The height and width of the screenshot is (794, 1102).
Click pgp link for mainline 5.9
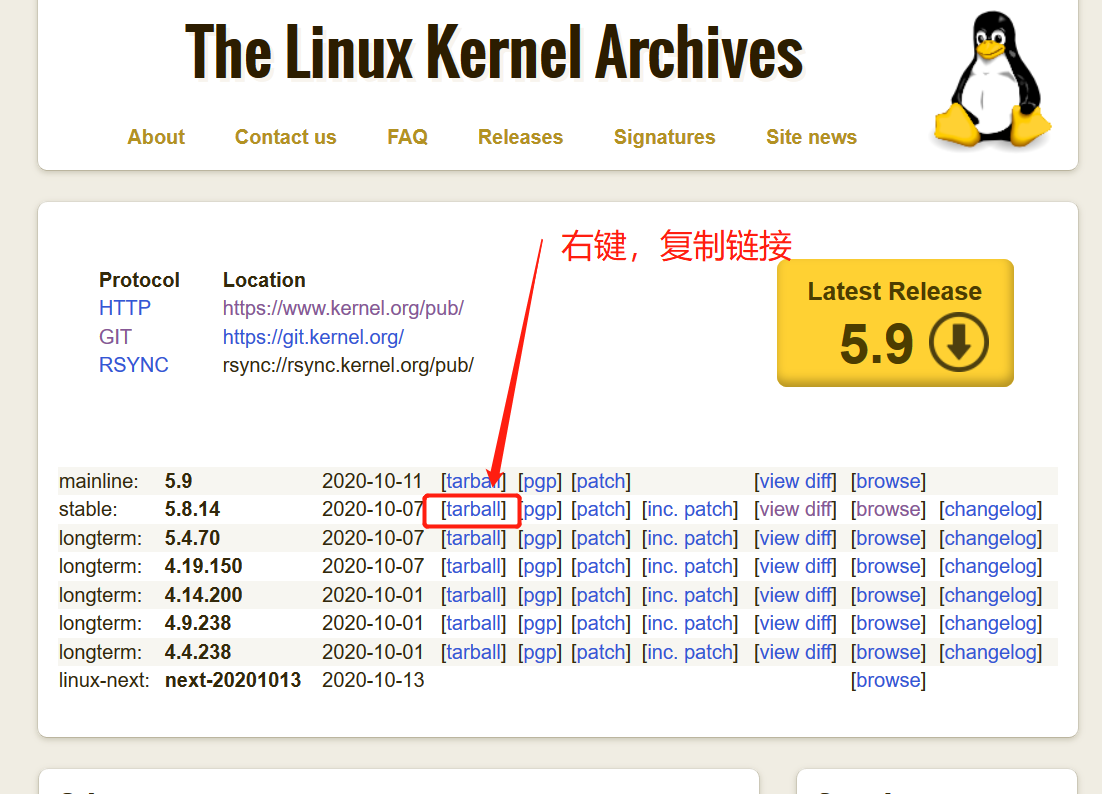(x=540, y=481)
